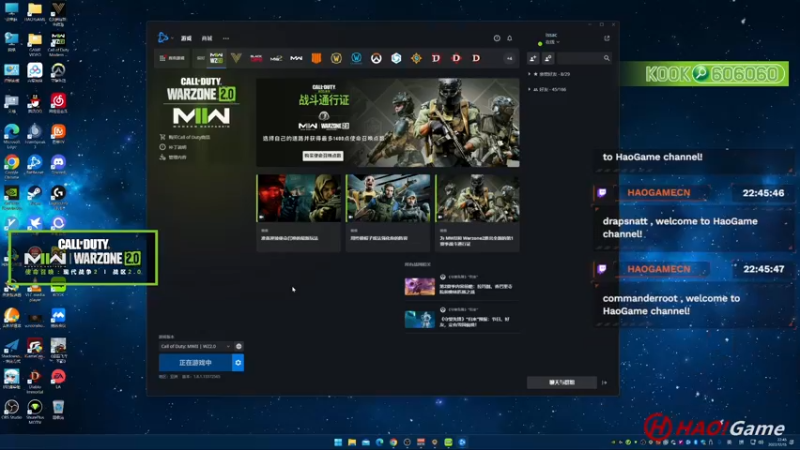
Task: Open the 战斗通行证 Battle Pass banner
Action: [388, 122]
